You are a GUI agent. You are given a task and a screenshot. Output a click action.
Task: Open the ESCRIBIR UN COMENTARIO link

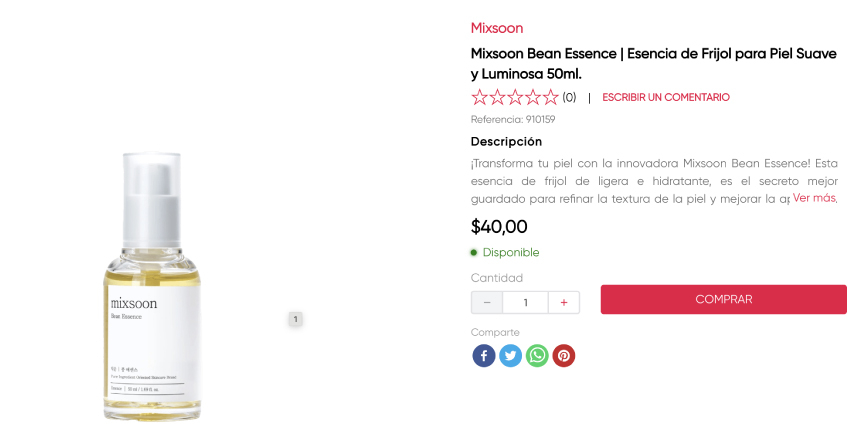point(666,98)
